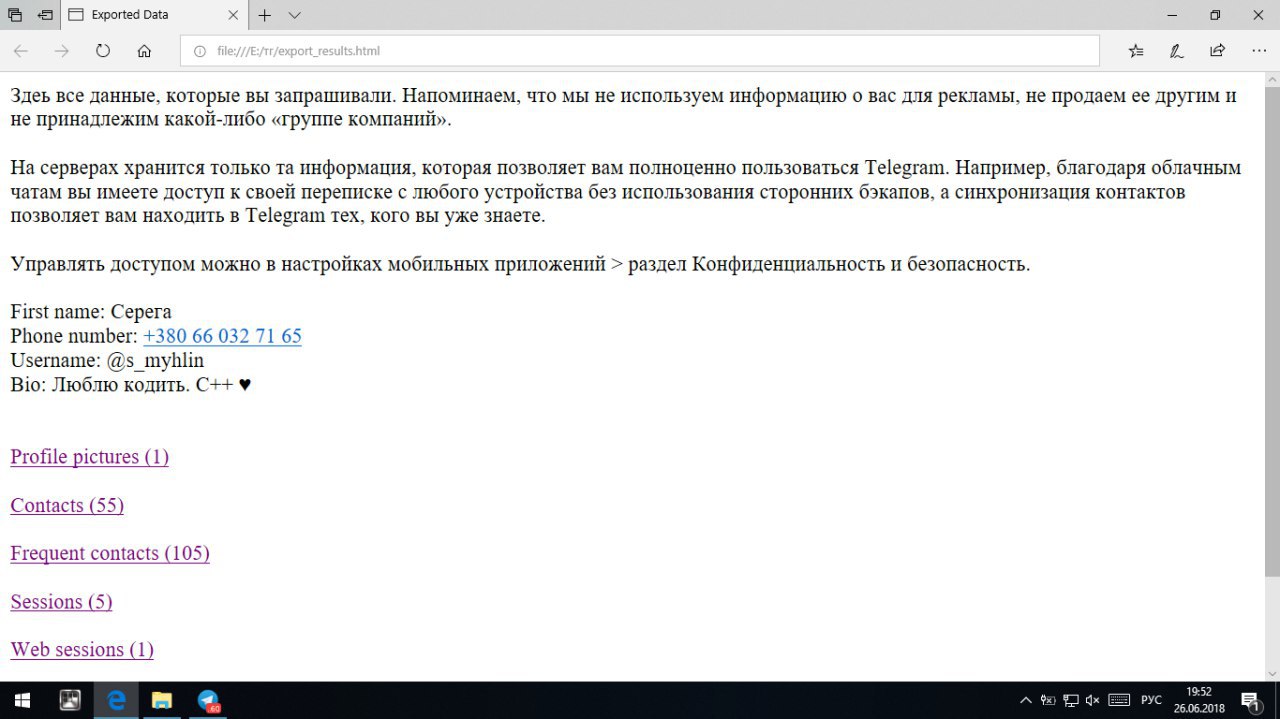Open the Action Center notifications icon
The width and height of the screenshot is (1280, 719).
pos(1251,700)
